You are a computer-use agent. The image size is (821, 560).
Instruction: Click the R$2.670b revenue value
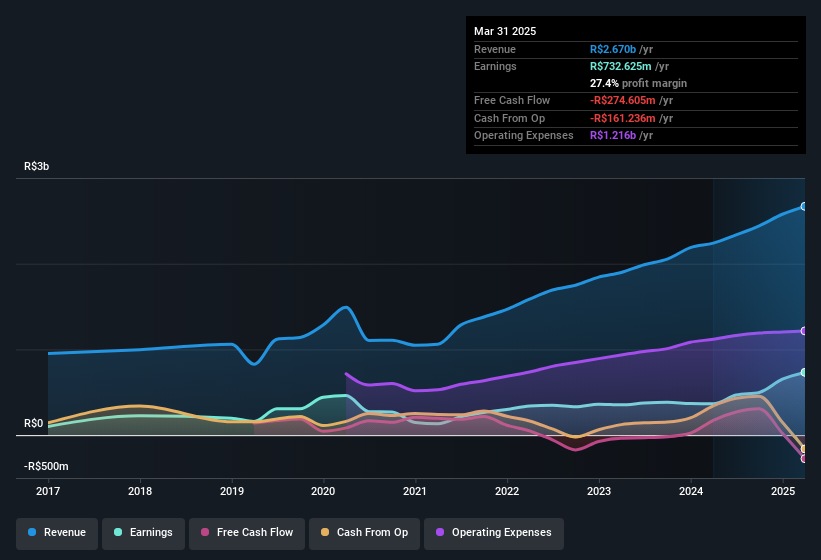click(613, 49)
